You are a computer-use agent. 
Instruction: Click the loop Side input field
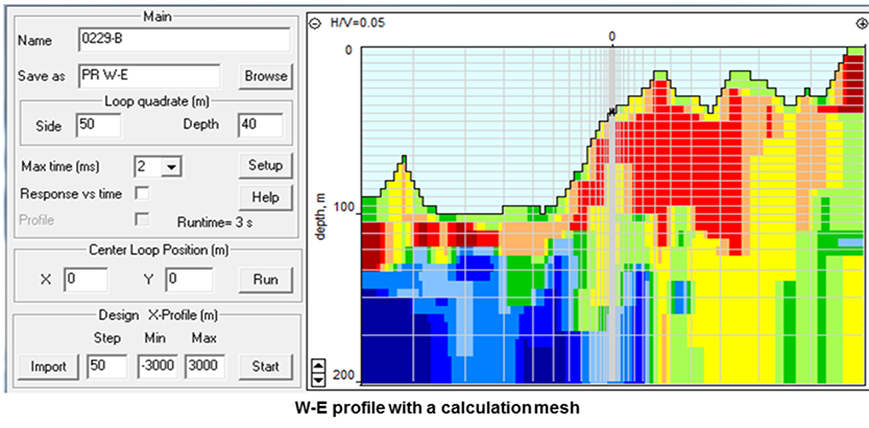click(97, 125)
